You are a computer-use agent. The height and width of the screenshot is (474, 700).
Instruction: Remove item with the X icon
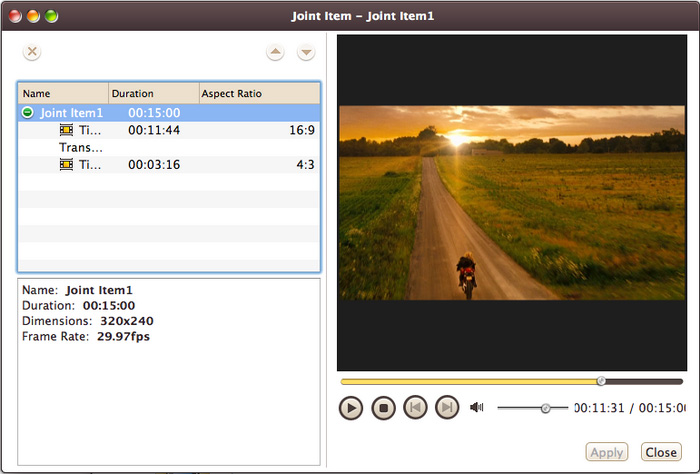coord(32,52)
